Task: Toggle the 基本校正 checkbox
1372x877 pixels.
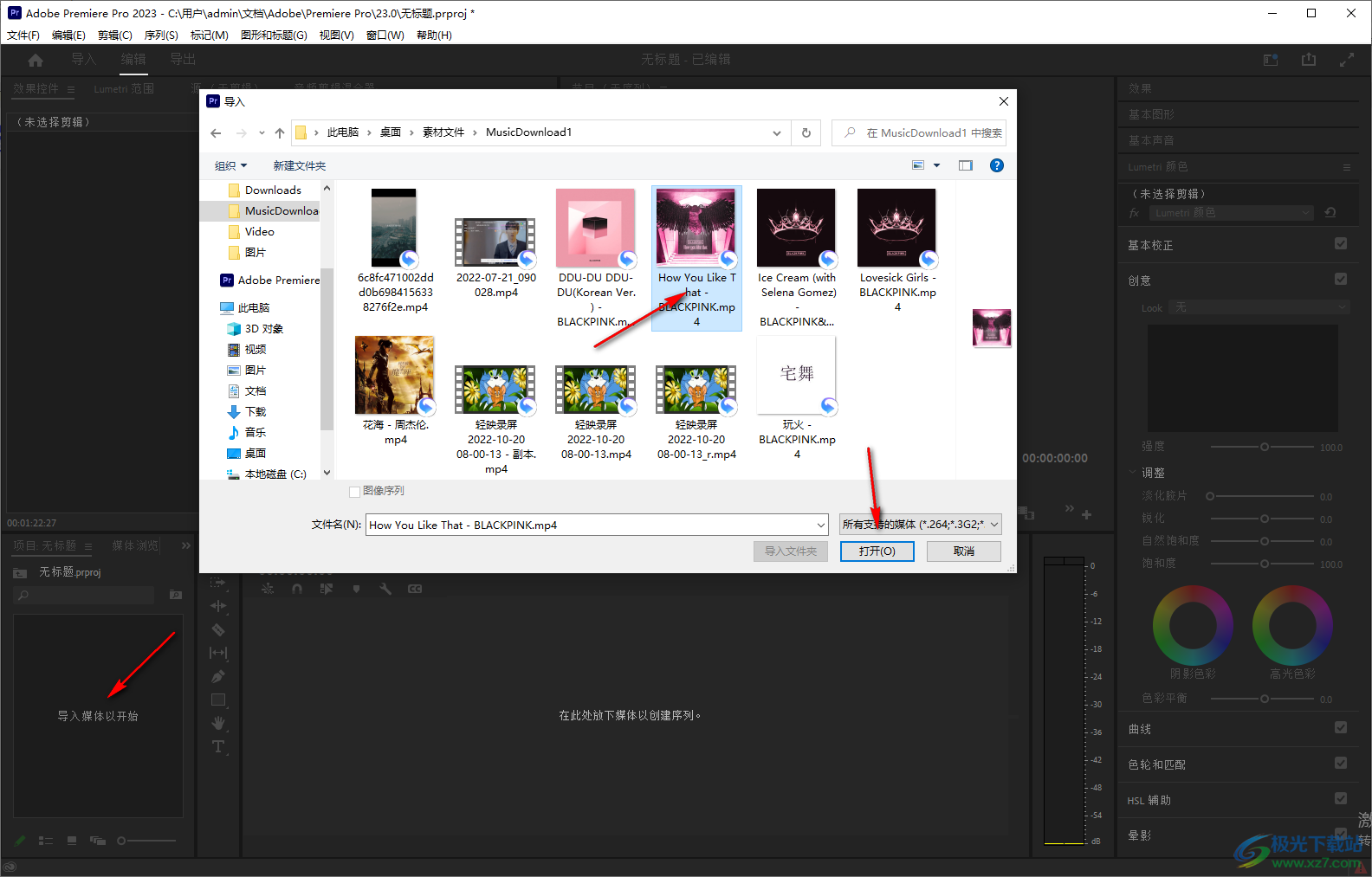Action: (x=1341, y=244)
